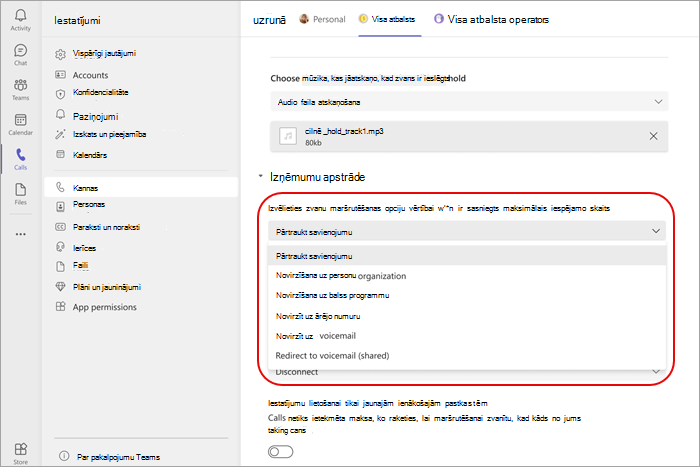Click the info icon next to Par pakalpojumu Teams

click(x=64, y=456)
